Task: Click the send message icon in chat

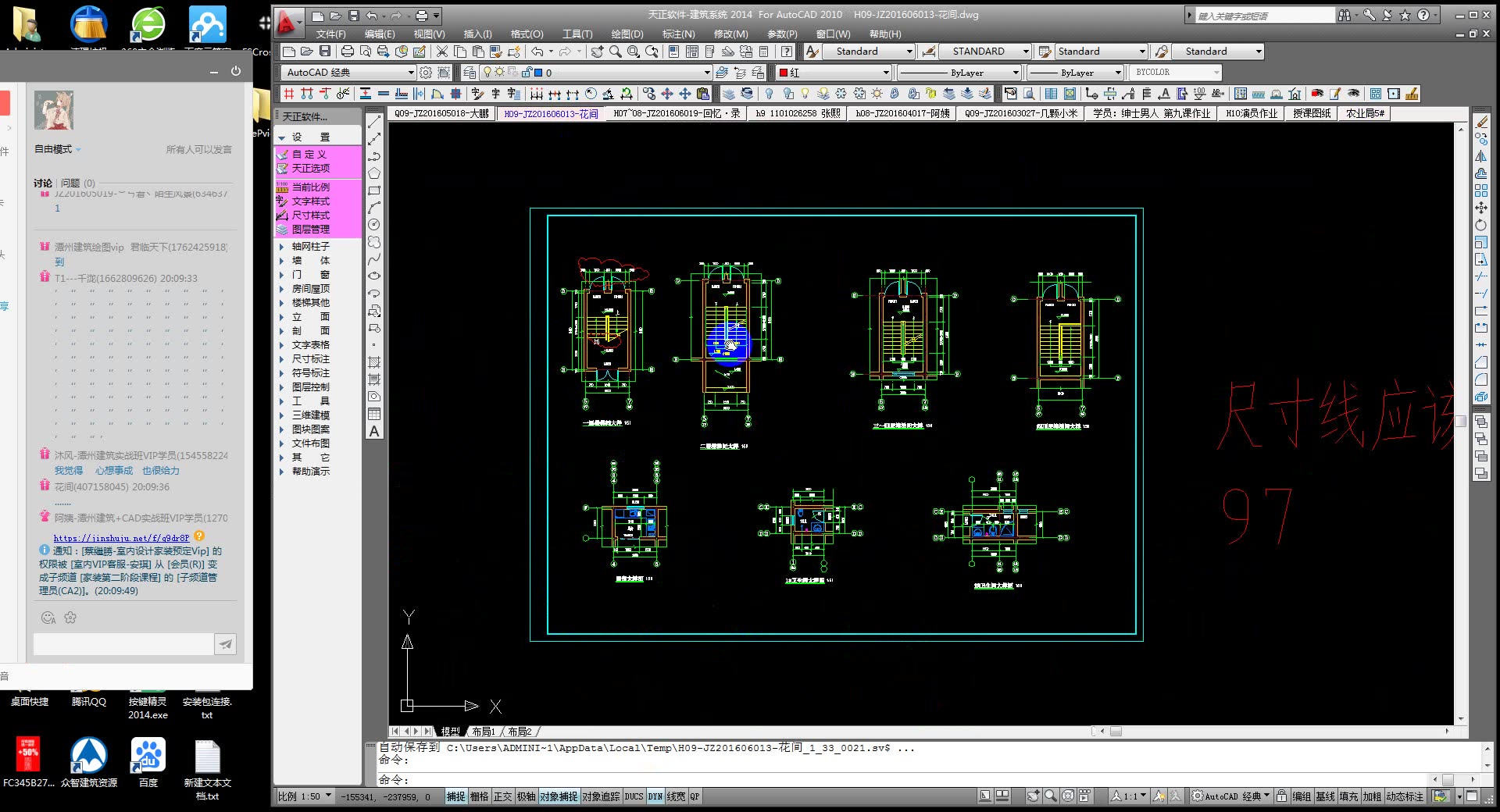Action: tap(225, 644)
